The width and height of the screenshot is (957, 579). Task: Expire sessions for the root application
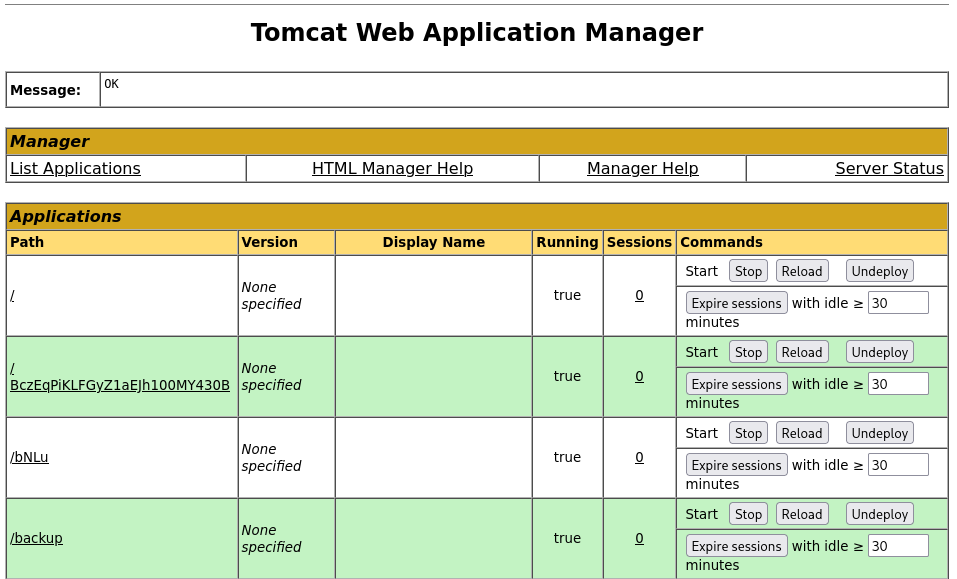(x=736, y=303)
